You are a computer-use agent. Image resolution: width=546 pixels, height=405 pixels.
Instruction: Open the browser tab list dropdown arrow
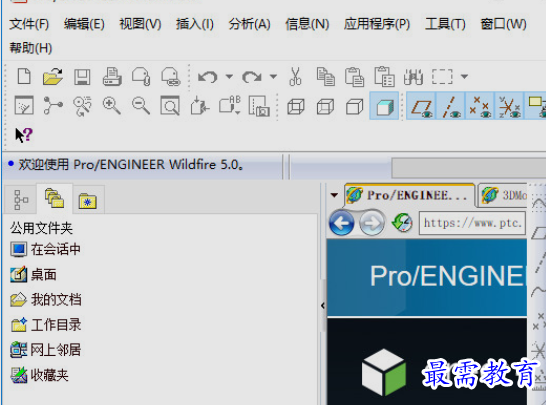pyautogui.click(x=334, y=195)
